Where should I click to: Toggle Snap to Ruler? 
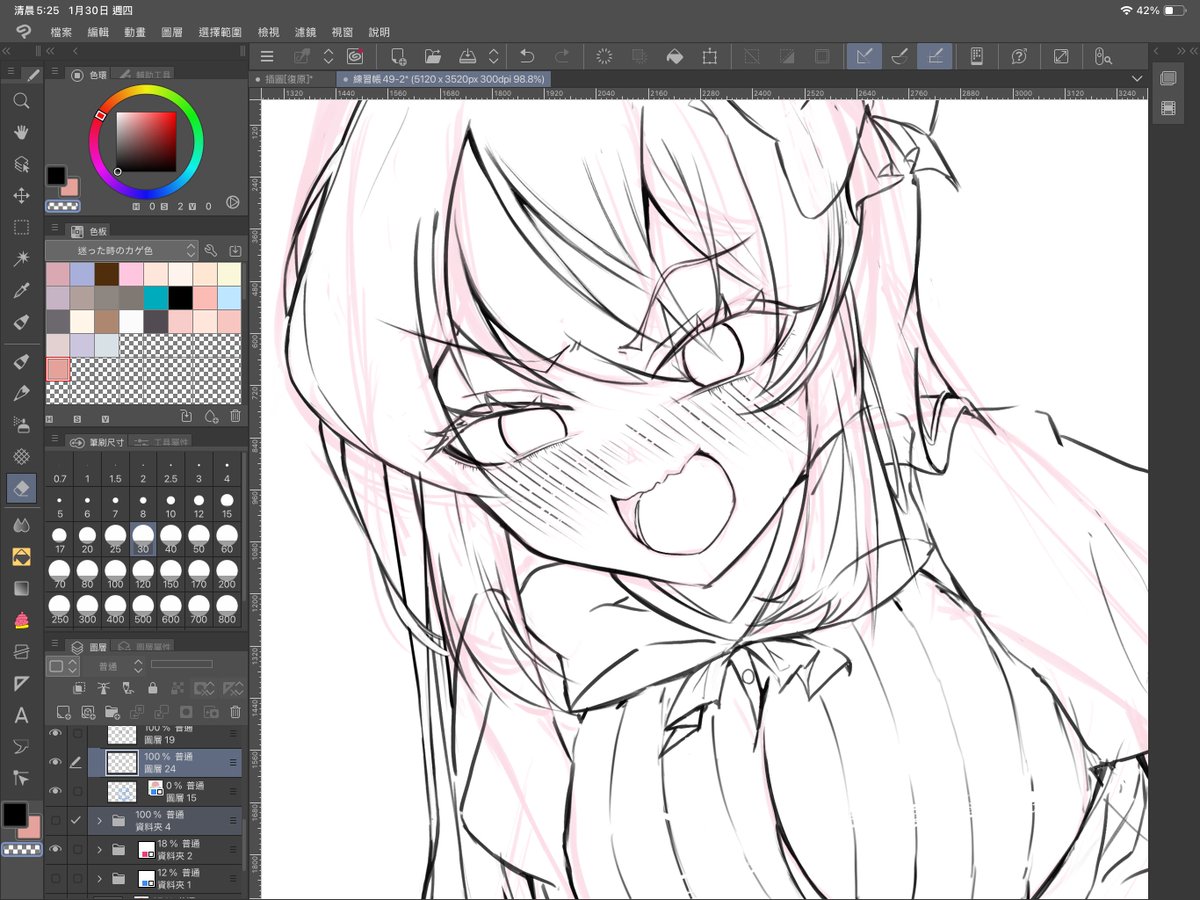(864, 57)
